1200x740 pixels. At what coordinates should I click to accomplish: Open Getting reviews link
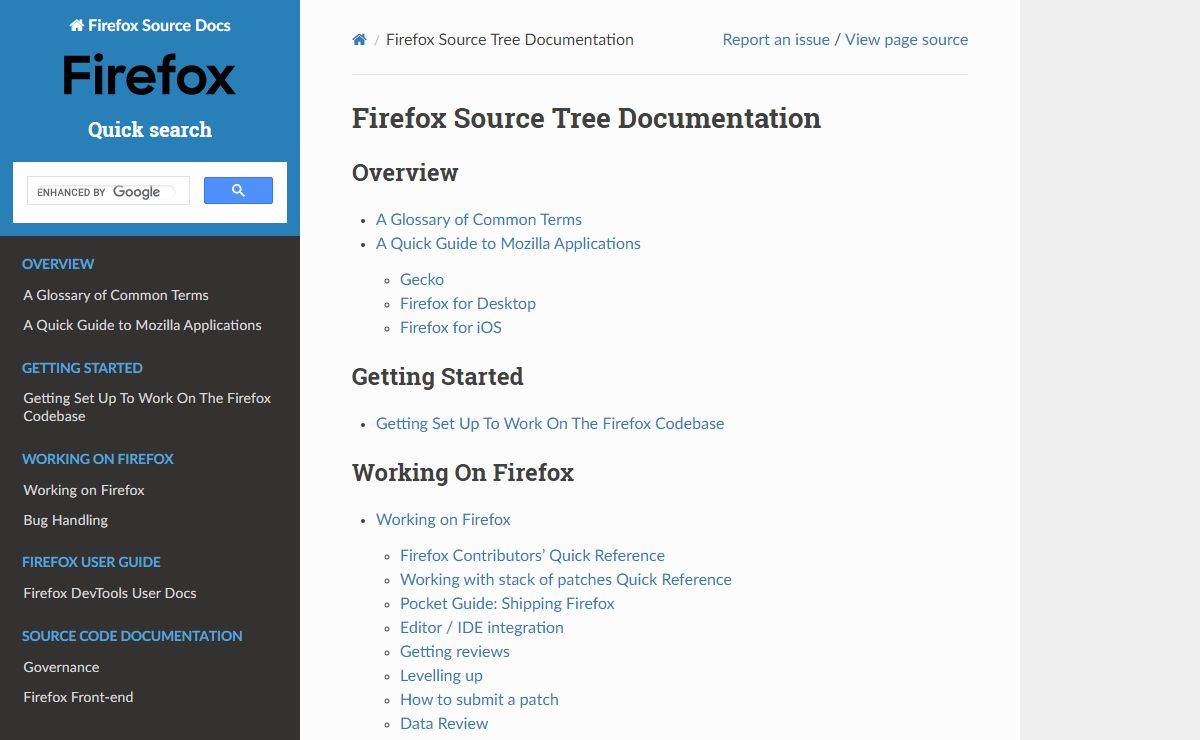tap(455, 651)
